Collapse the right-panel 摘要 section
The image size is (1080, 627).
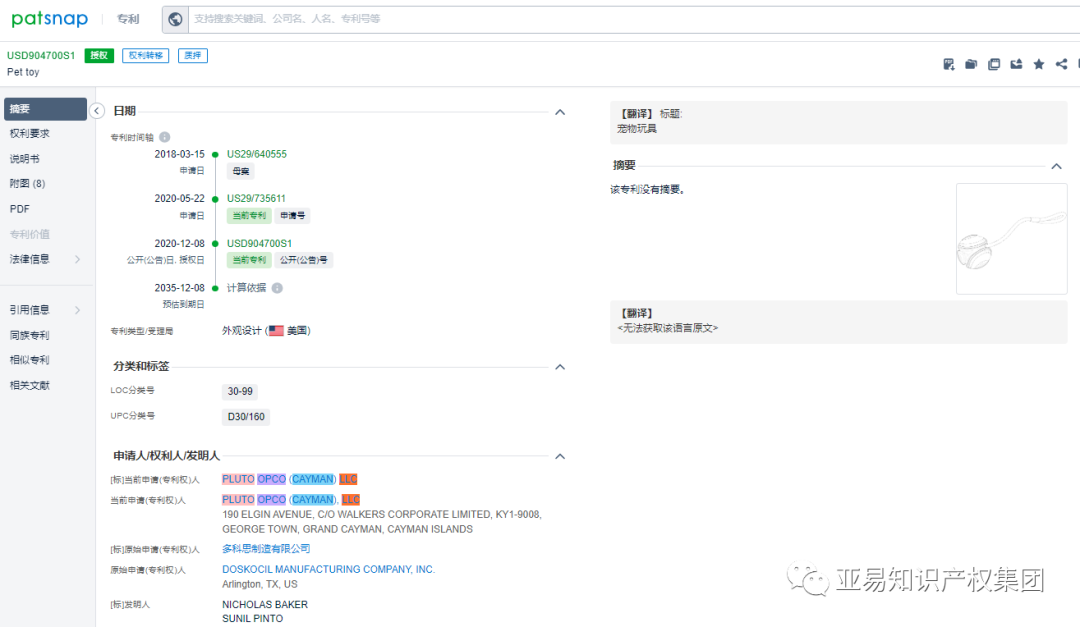point(1057,166)
